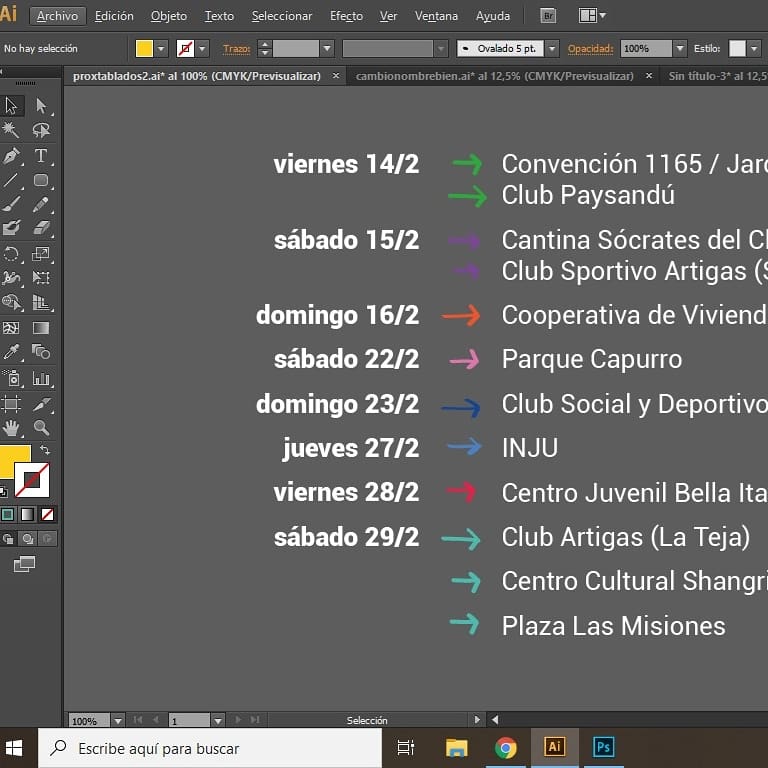Open Photoshop from the taskbar
Image resolution: width=768 pixels, height=768 pixels.
603,747
